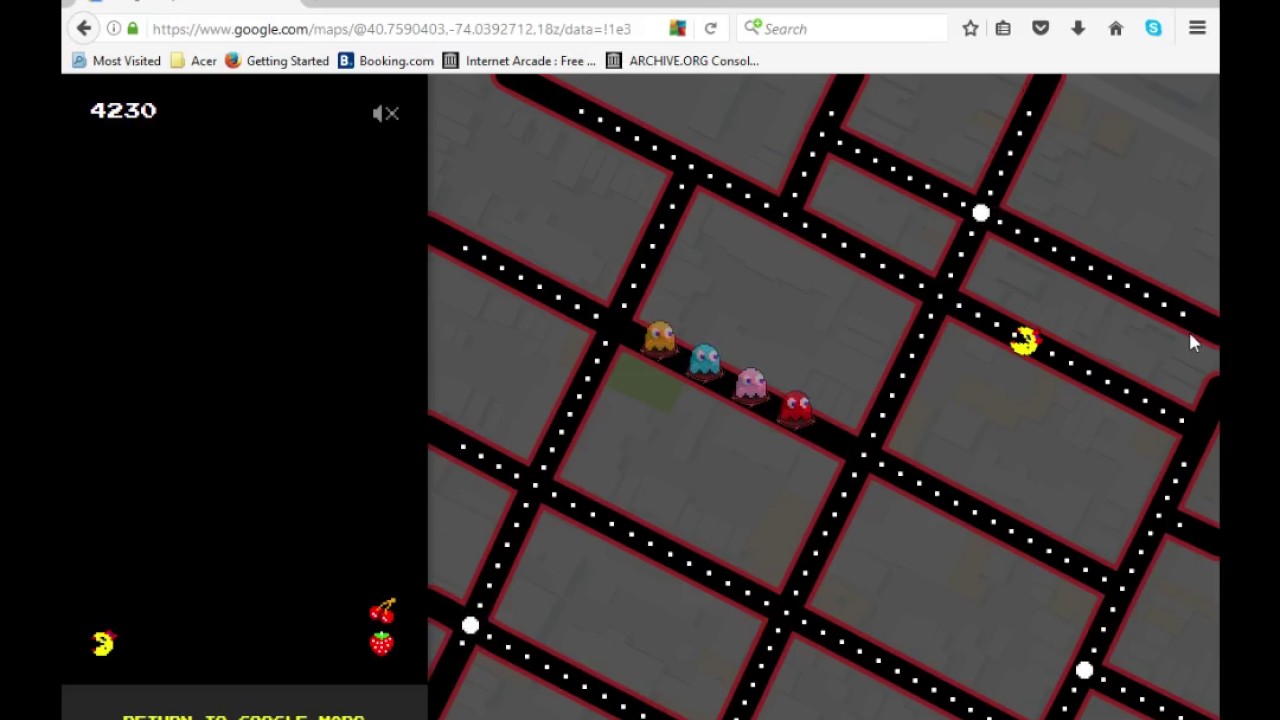Image resolution: width=1280 pixels, height=720 pixels.
Task: Click the red ghost on the map
Action: pyautogui.click(x=797, y=407)
